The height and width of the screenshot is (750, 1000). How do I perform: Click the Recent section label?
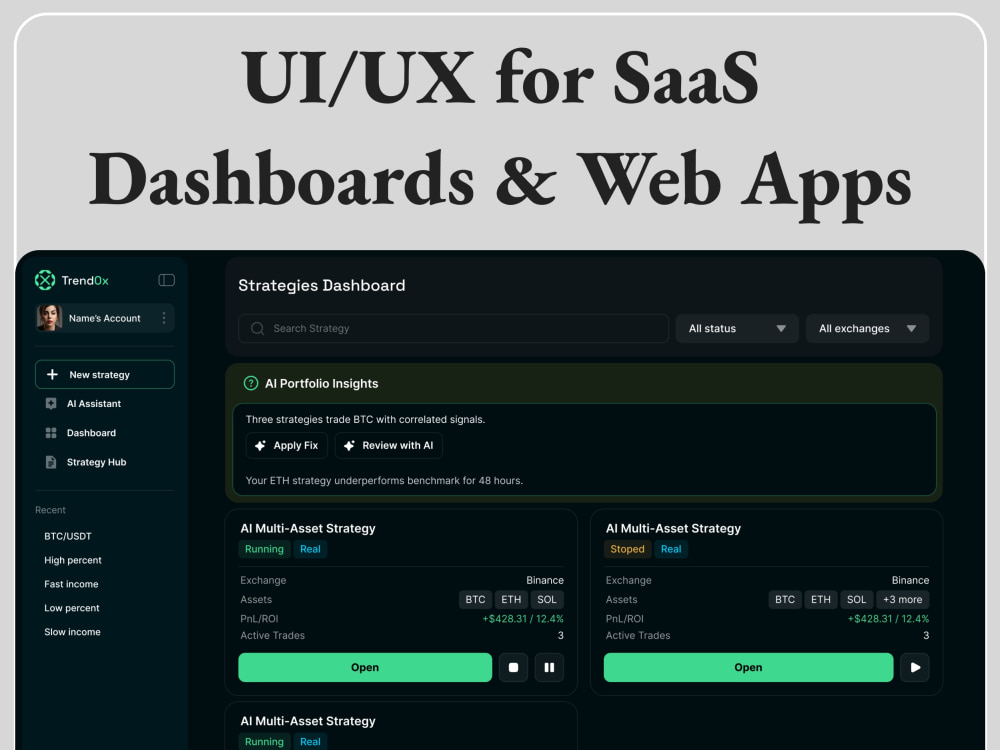[50, 510]
